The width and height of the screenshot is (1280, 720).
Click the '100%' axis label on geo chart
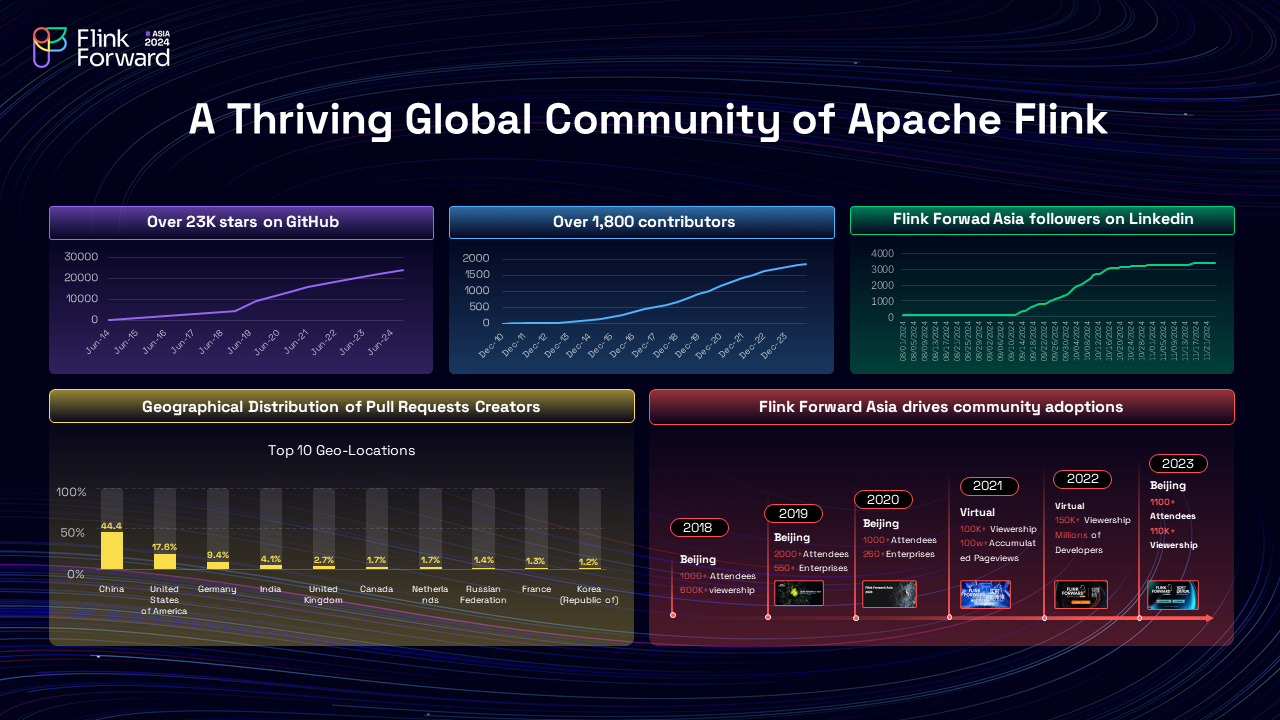pyautogui.click(x=72, y=492)
